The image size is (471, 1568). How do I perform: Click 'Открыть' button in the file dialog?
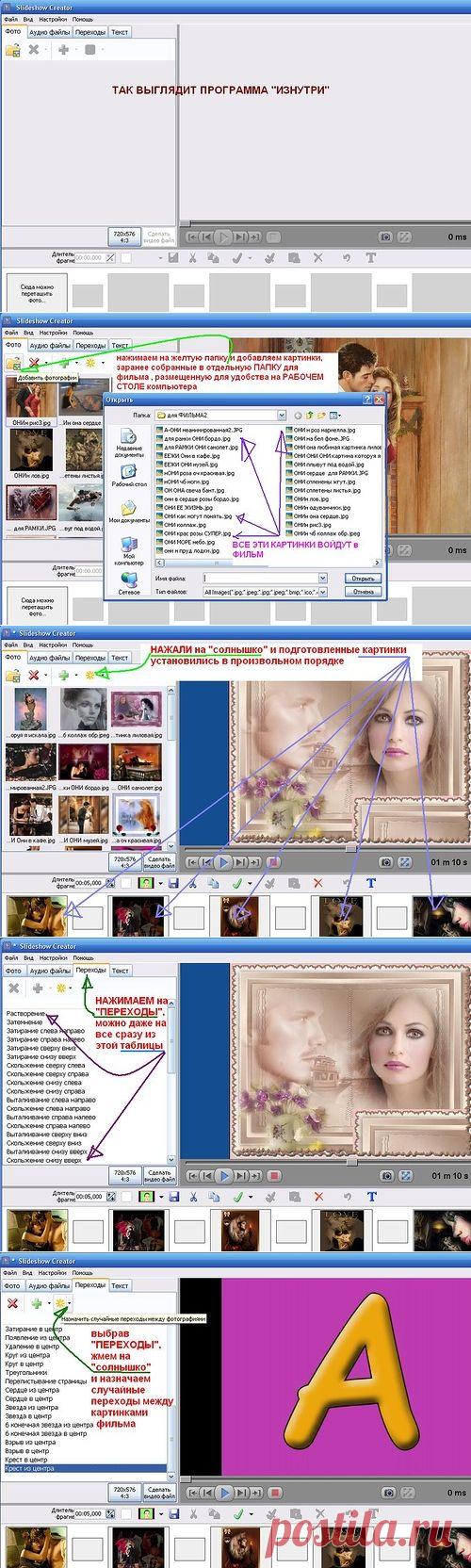[x=363, y=578]
